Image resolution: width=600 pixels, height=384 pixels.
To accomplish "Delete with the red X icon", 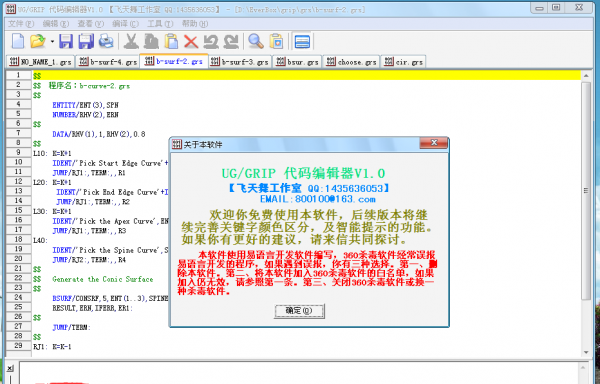I will [x=191, y=41].
